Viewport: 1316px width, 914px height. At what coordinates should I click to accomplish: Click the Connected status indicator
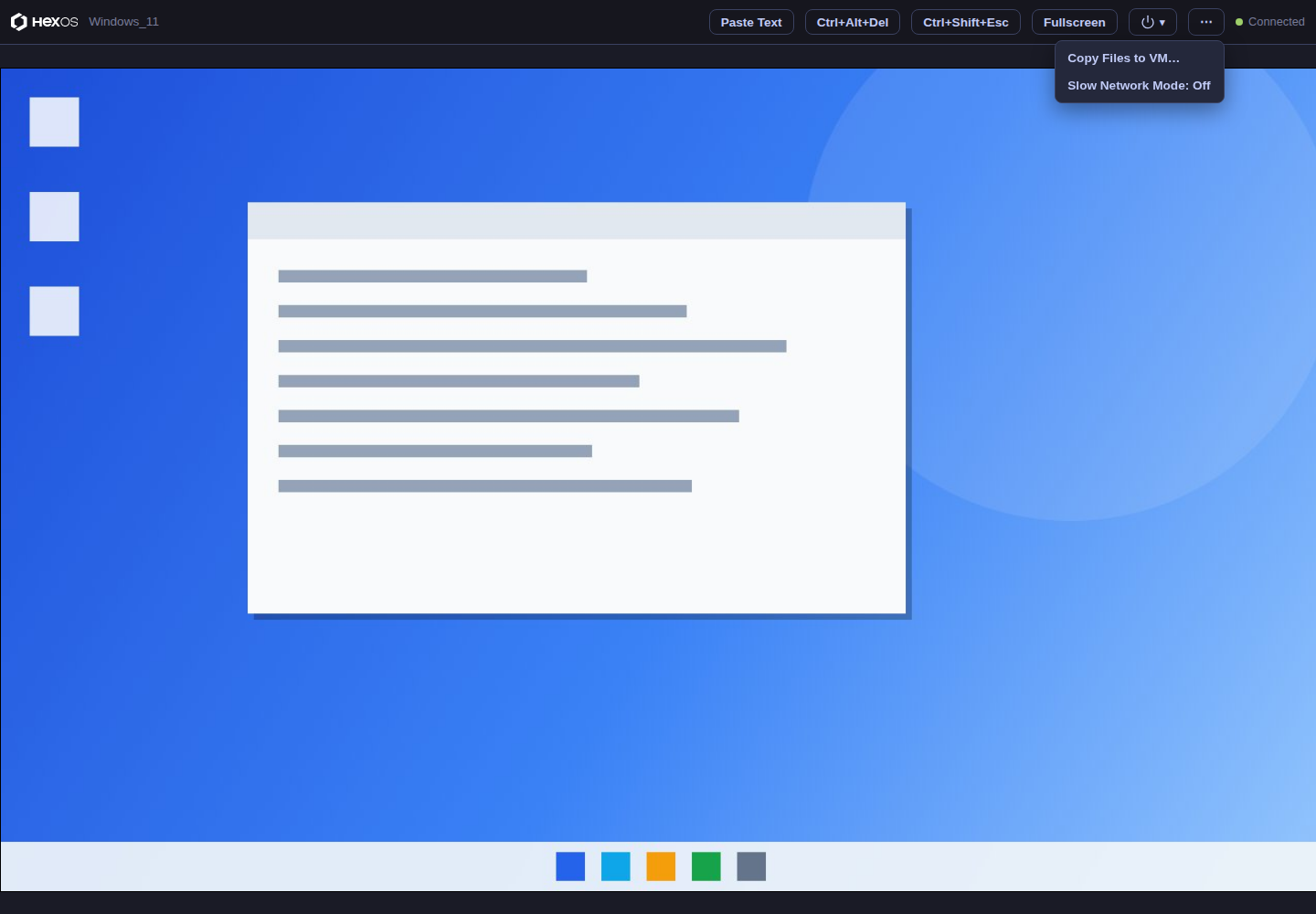coord(1270,22)
